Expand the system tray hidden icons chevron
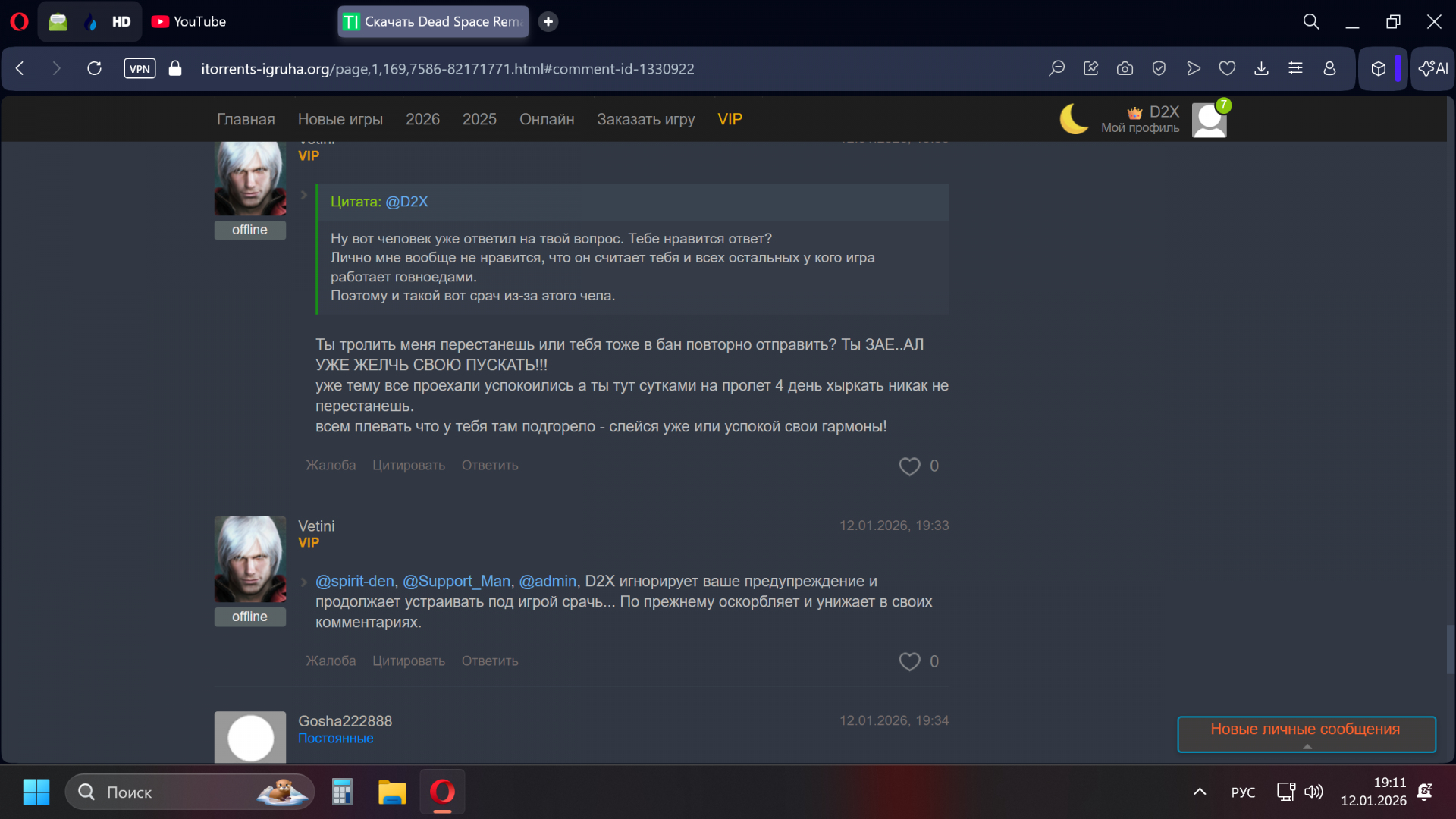Screen dimensions: 1456x819 click(1200, 792)
